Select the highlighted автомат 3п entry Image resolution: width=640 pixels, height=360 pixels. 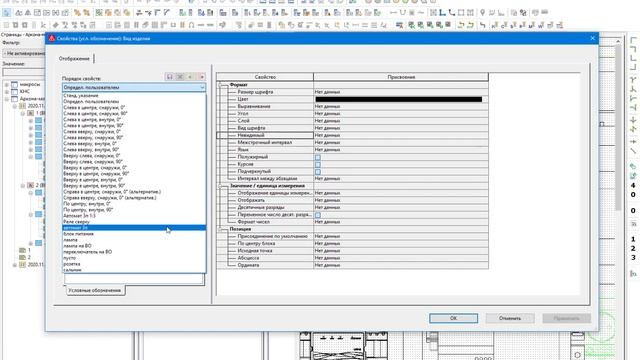tap(134, 228)
